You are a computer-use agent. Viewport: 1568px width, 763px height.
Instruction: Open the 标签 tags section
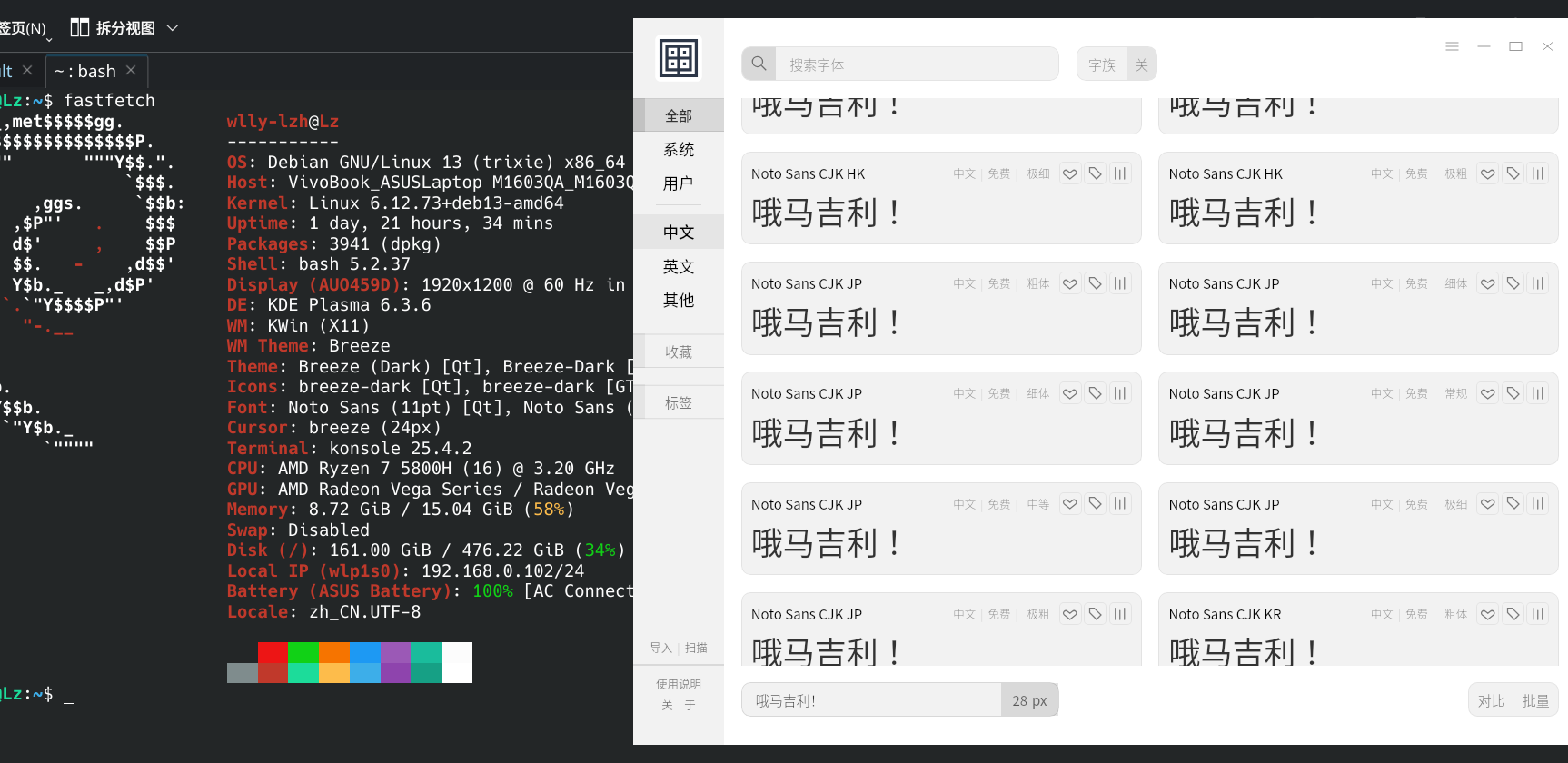coord(679,402)
